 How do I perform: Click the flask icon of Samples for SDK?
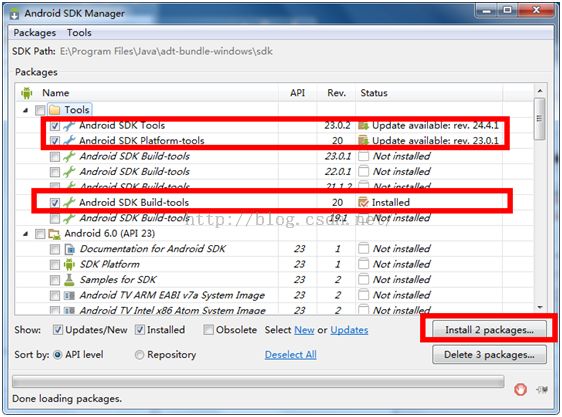(x=69, y=280)
